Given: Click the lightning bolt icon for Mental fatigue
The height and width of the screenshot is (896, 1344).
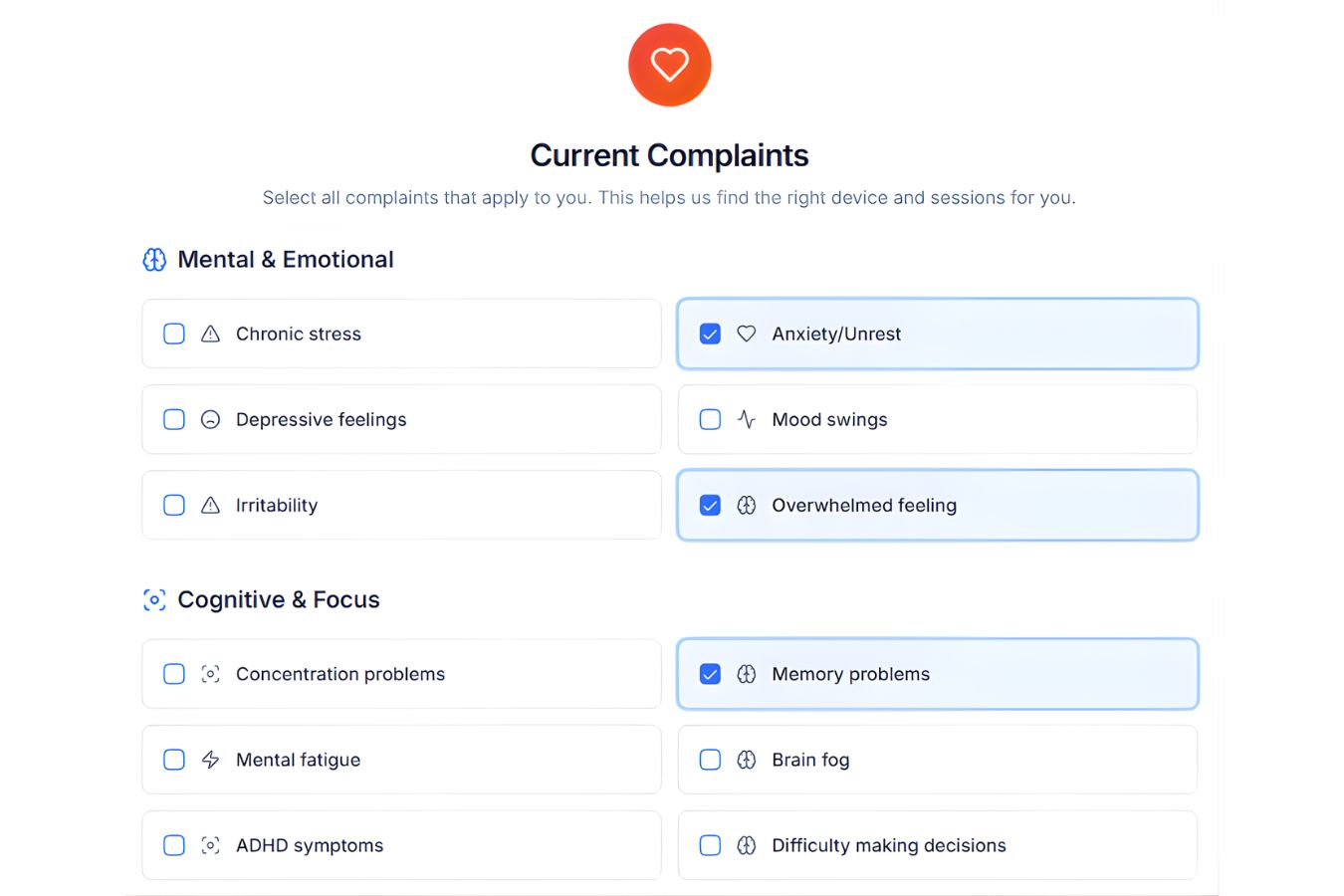Looking at the screenshot, I should coord(210,761).
